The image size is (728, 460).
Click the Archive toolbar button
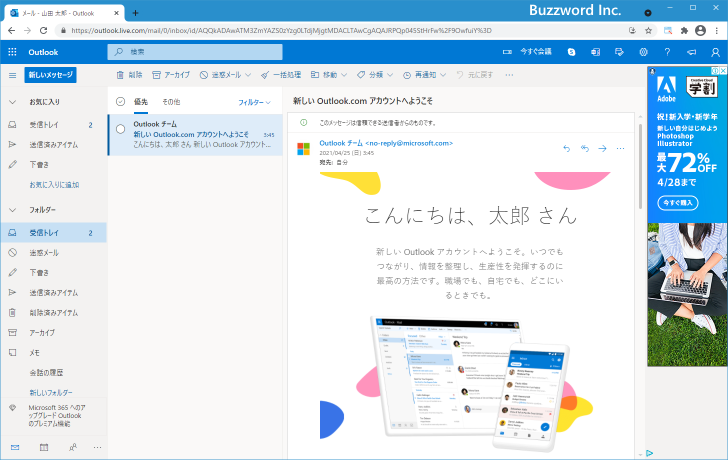171,75
